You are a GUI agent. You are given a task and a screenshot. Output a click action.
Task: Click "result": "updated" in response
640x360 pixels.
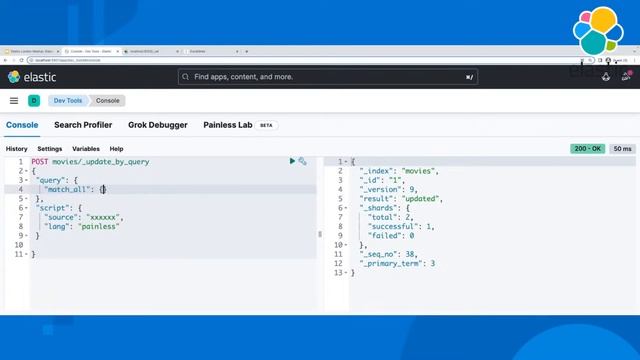tap(401, 199)
